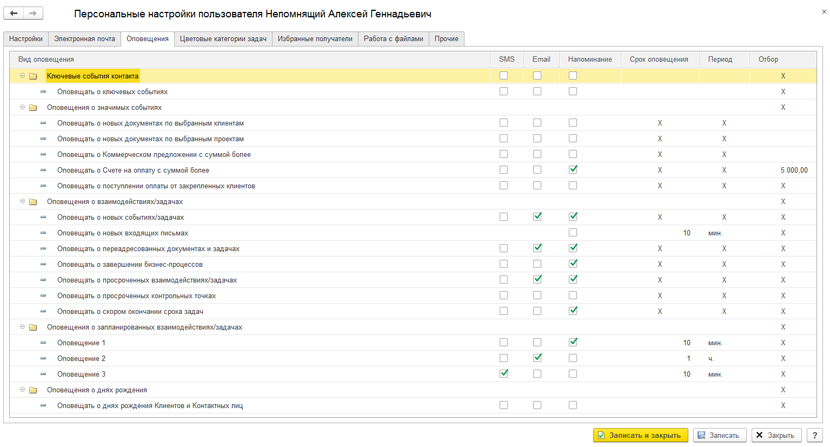Click the back navigation arrow
This screenshot has width=830, height=447.
pyautogui.click(x=14, y=14)
